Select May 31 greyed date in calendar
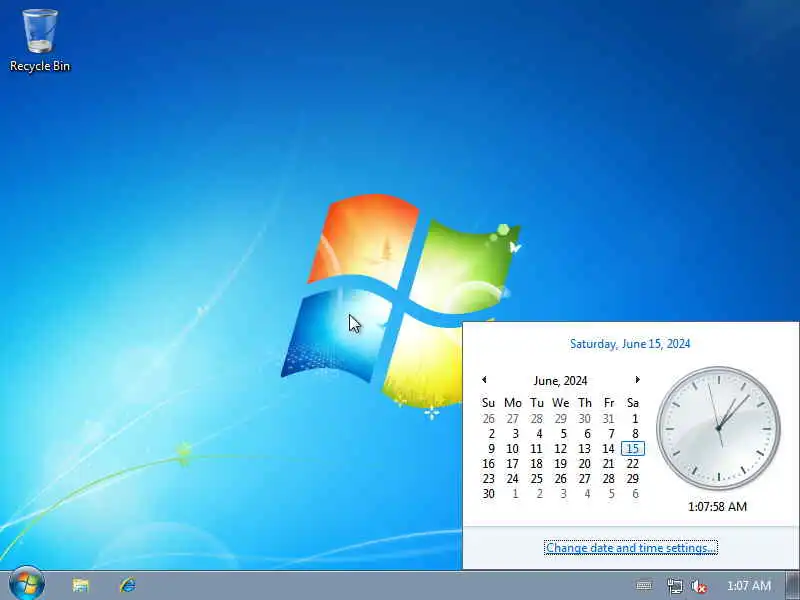The height and width of the screenshot is (600, 800). pyautogui.click(x=608, y=419)
